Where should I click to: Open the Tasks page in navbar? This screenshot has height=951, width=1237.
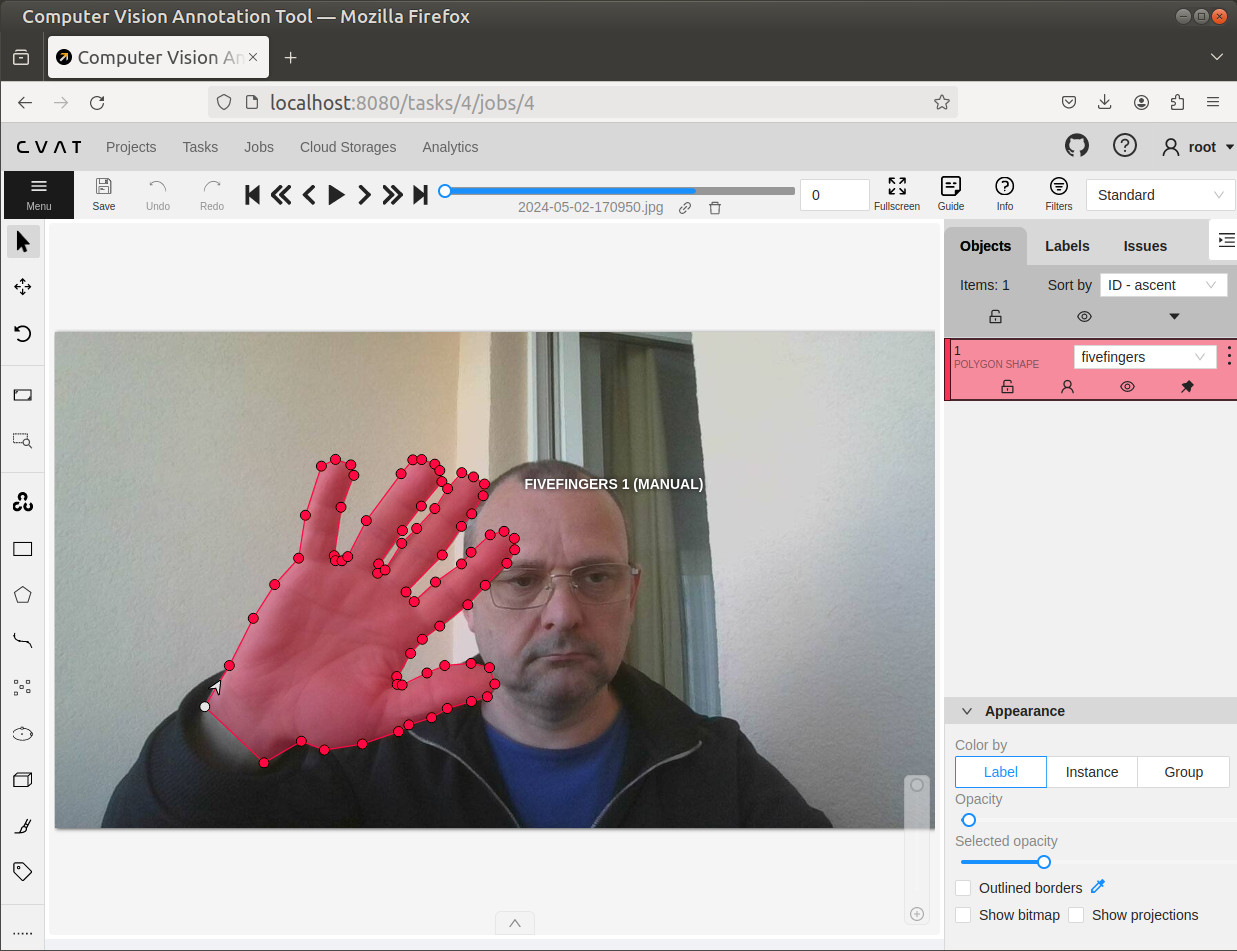(200, 147)
